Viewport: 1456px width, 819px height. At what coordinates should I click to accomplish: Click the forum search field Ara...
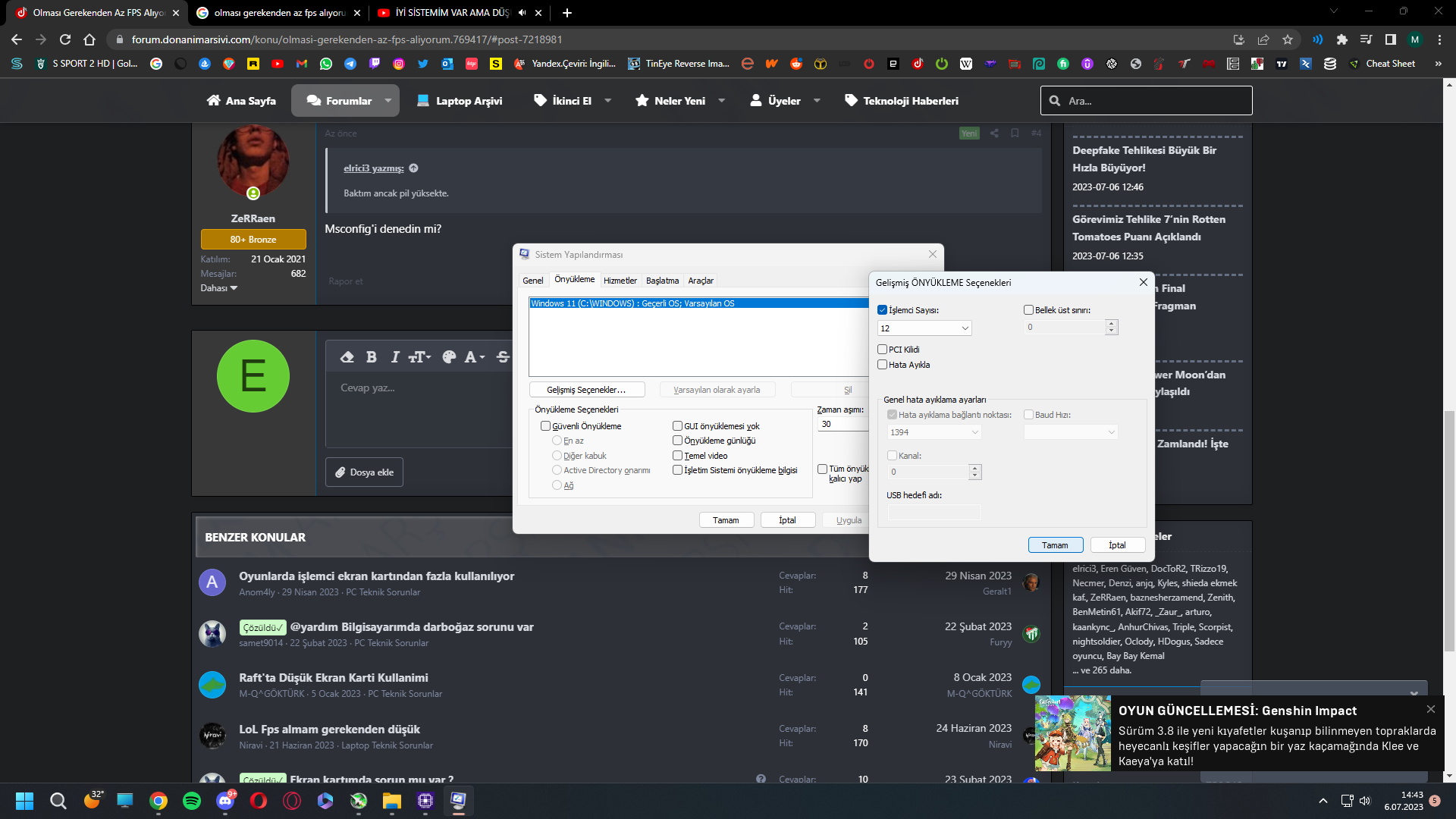click(1147, 101)
